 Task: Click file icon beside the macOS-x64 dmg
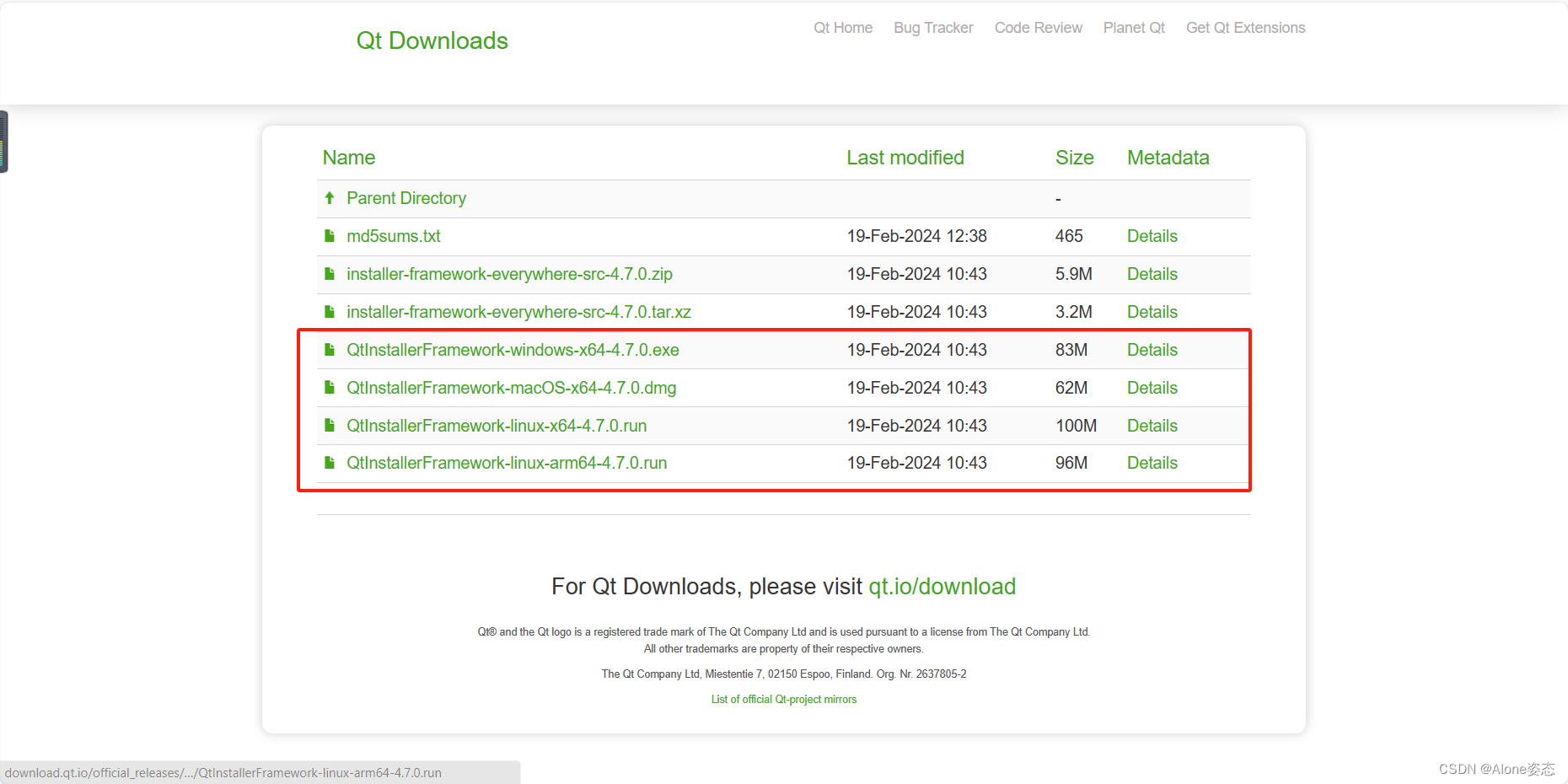[330, 388]
